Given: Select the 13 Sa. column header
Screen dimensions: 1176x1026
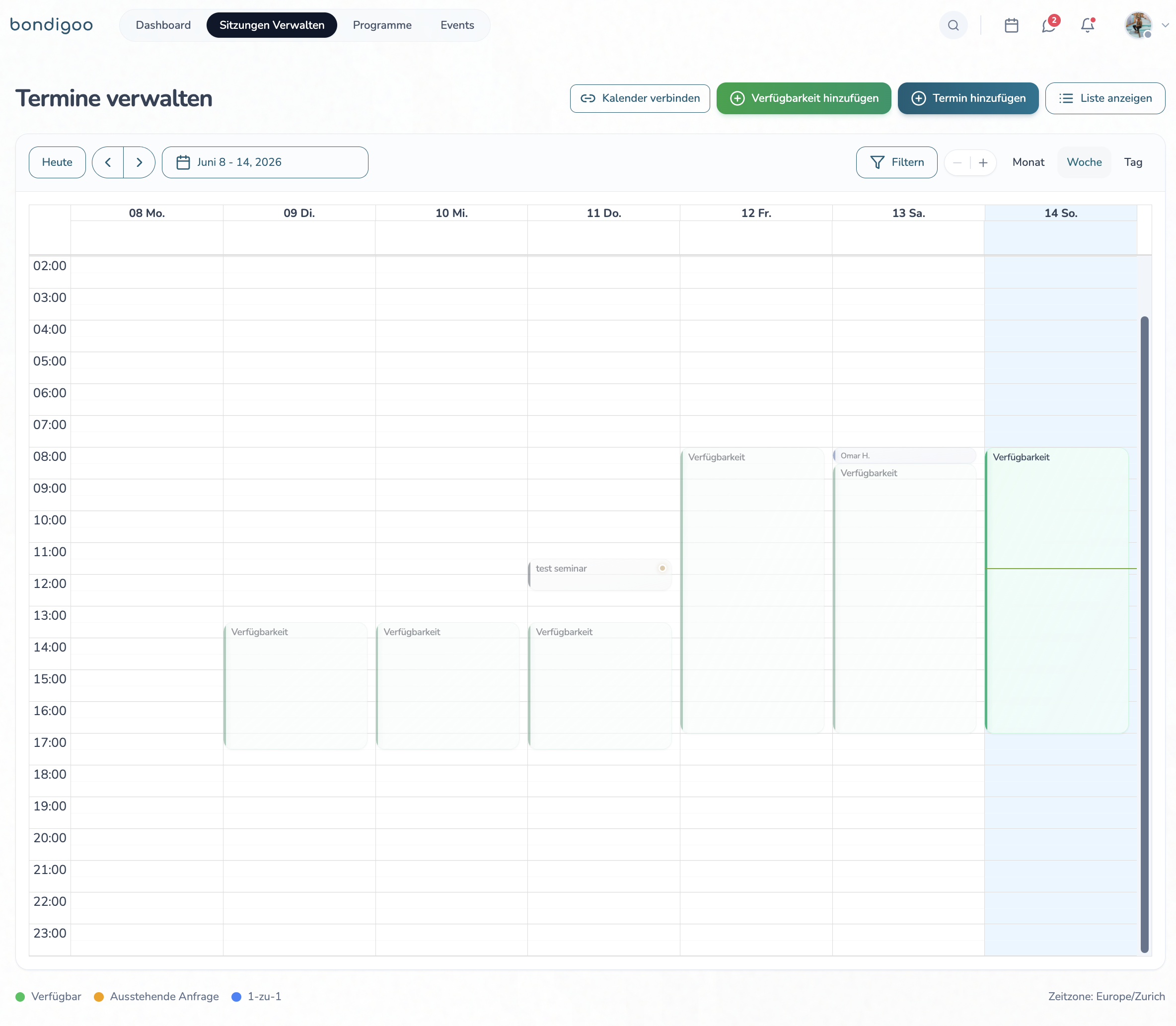Looking at the screenshot, I should pyautogui.click(x=909, y=213).
